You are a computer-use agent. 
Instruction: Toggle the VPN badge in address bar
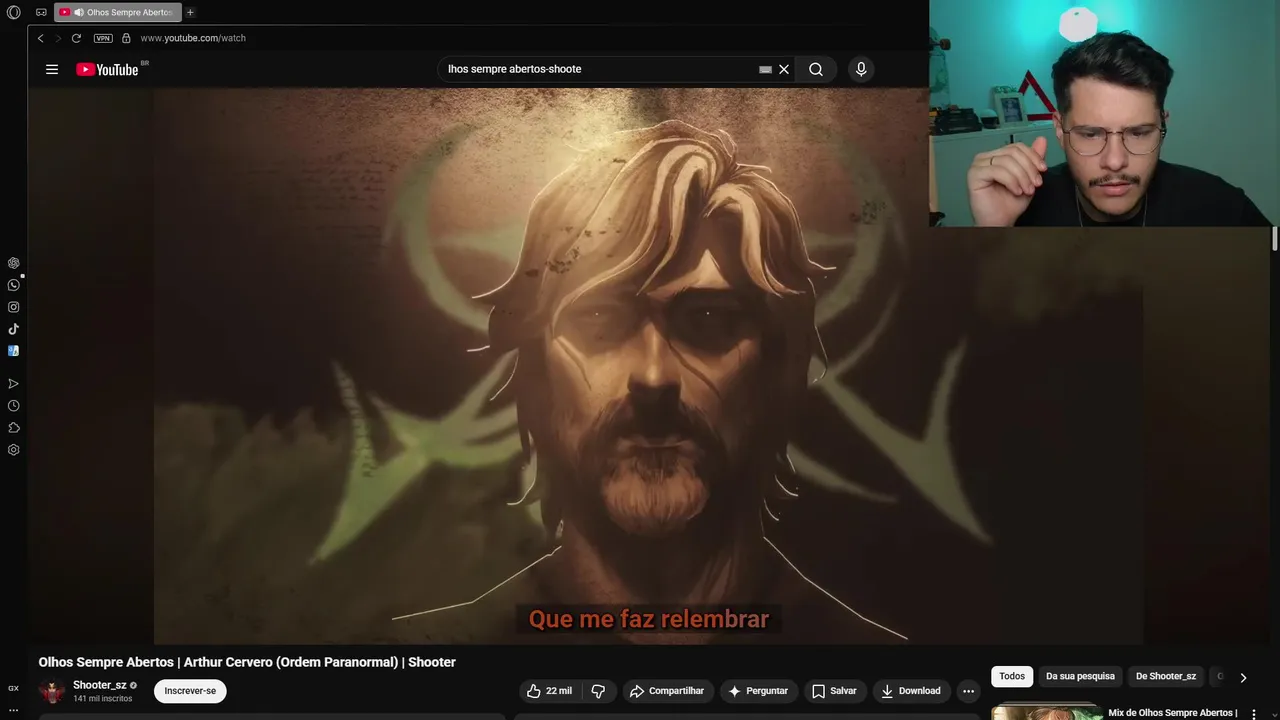(103, 38)
